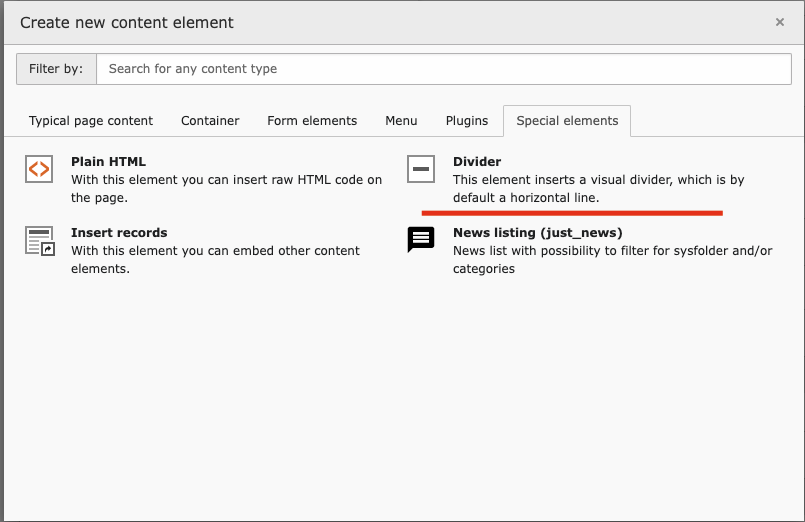Image resolution: width=805 pixels, height=522 pixels.
Task: Select the Divider title link
Action: 477,161
